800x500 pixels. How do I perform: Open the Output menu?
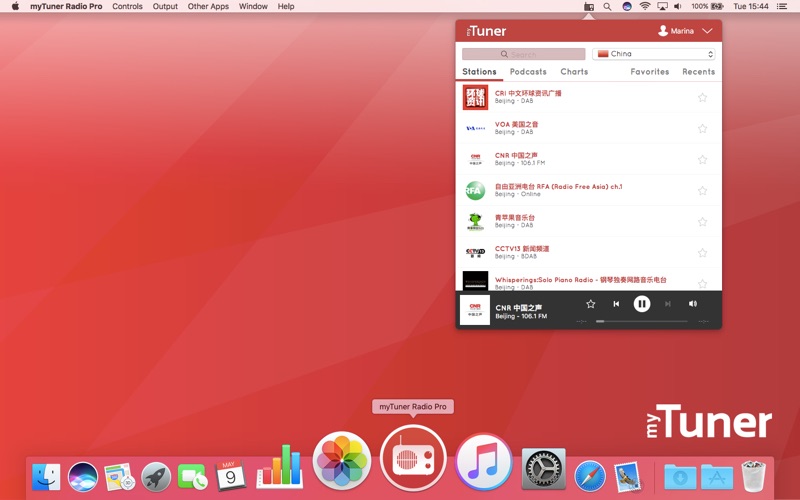click(x=165, y=7)
